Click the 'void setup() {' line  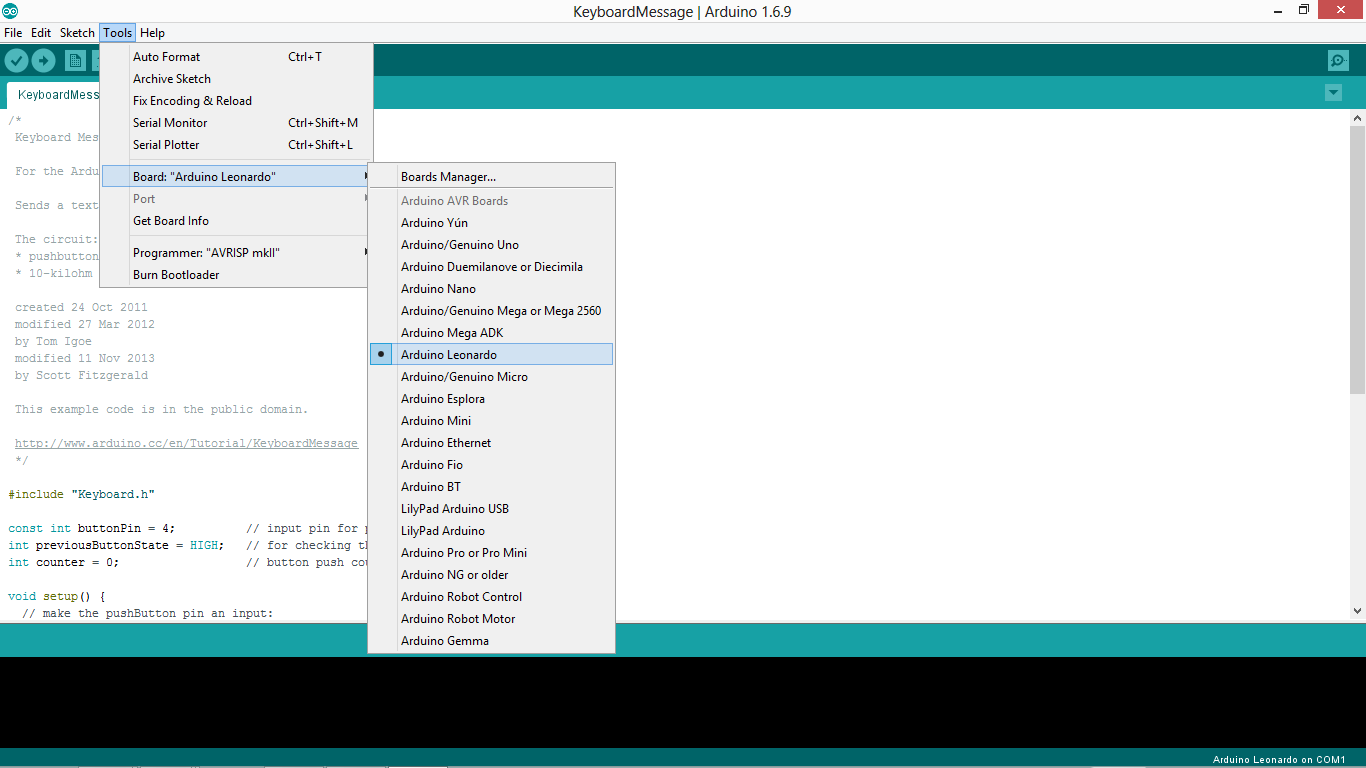(x=57, y=596)
